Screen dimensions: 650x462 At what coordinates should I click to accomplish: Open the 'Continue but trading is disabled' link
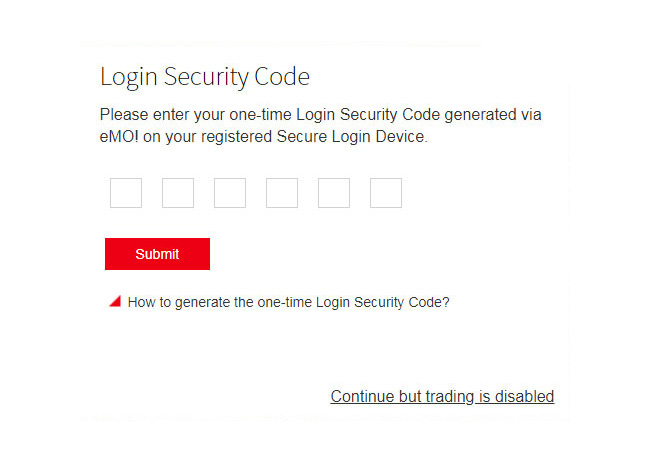[442, 397]
